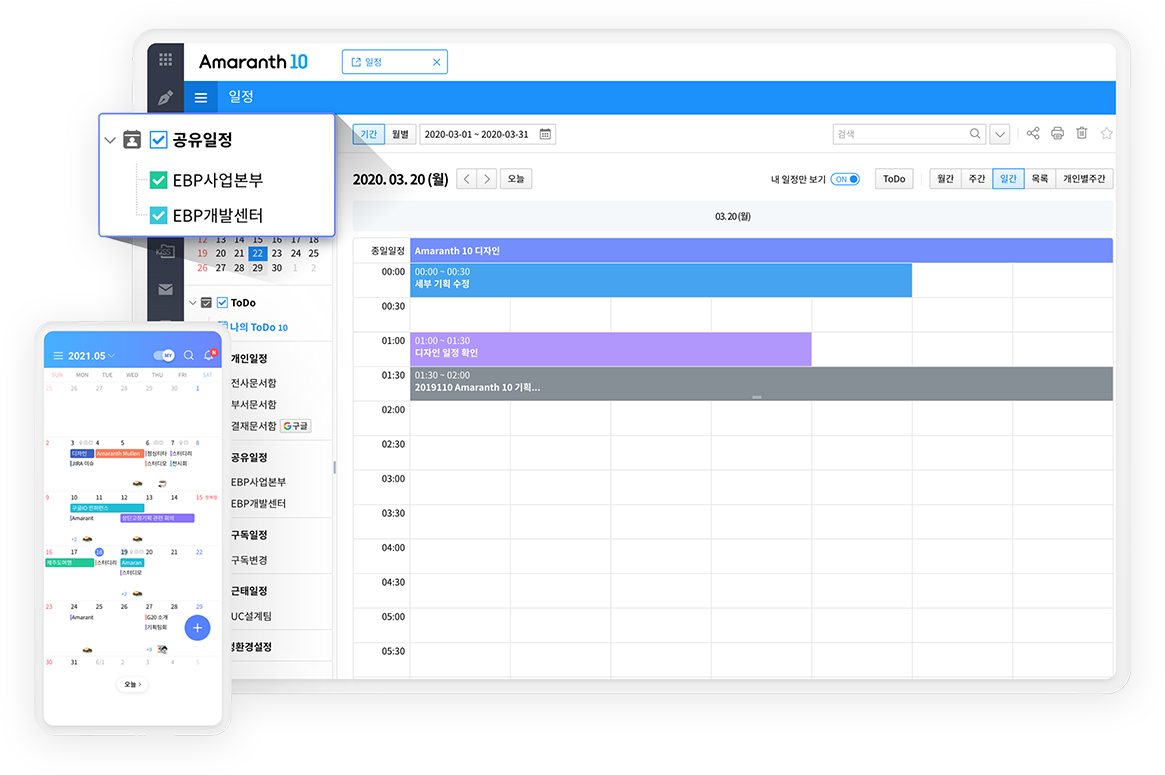Select the 월별 tab
The height and width of the screenshot is (775, 1165).
(x=400, y=134)
